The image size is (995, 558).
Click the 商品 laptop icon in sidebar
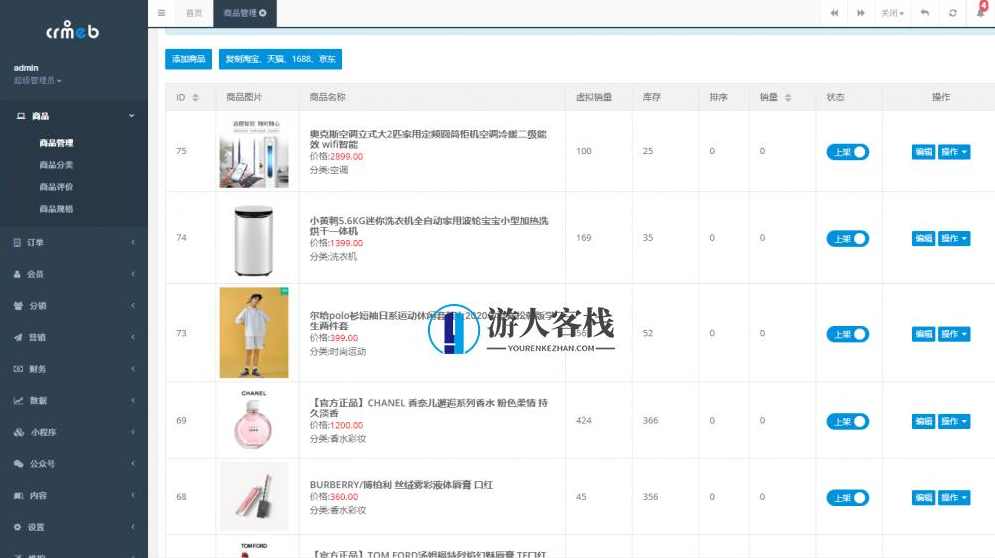click(20, 116)
